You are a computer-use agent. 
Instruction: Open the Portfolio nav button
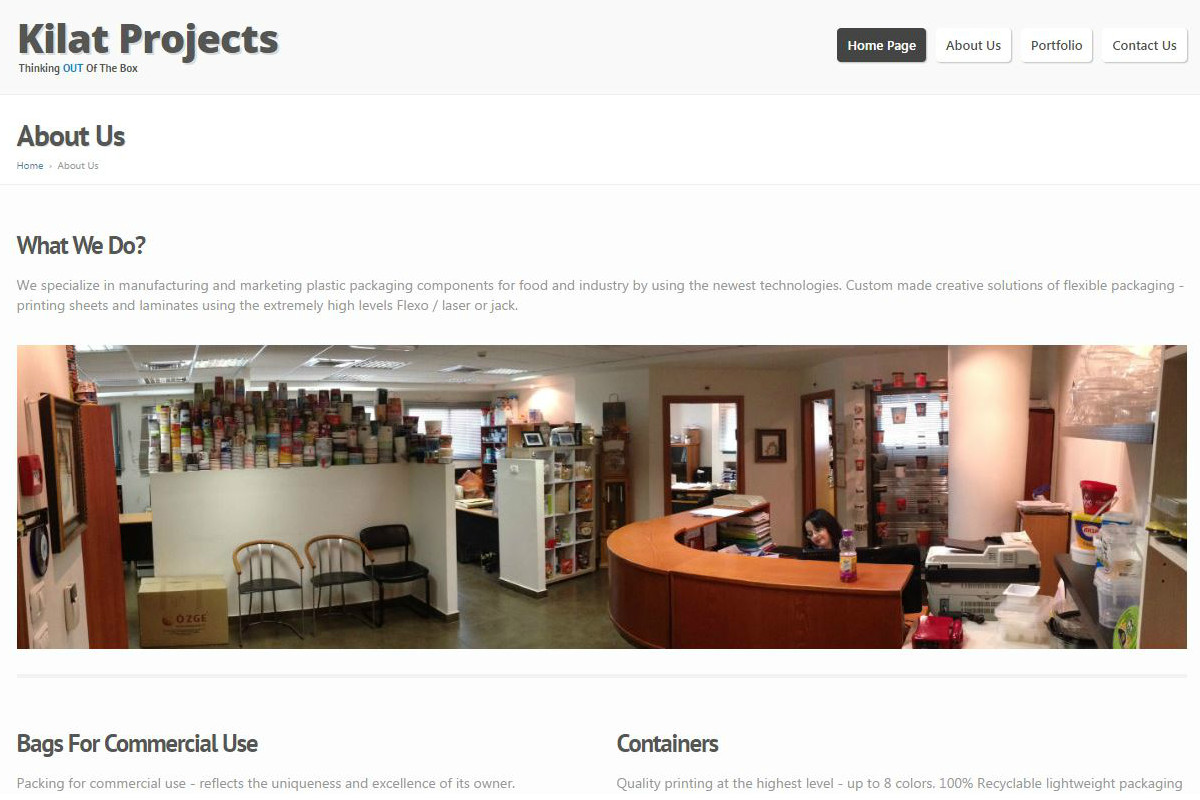pos(1056,45)
